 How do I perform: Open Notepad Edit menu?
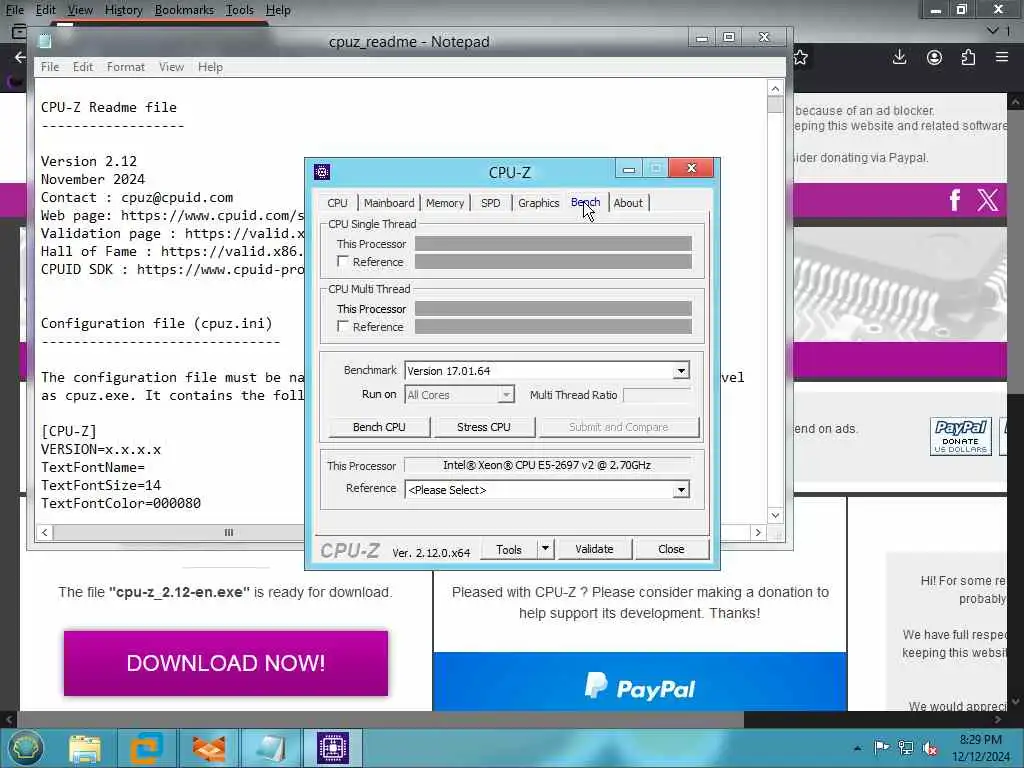83,67
